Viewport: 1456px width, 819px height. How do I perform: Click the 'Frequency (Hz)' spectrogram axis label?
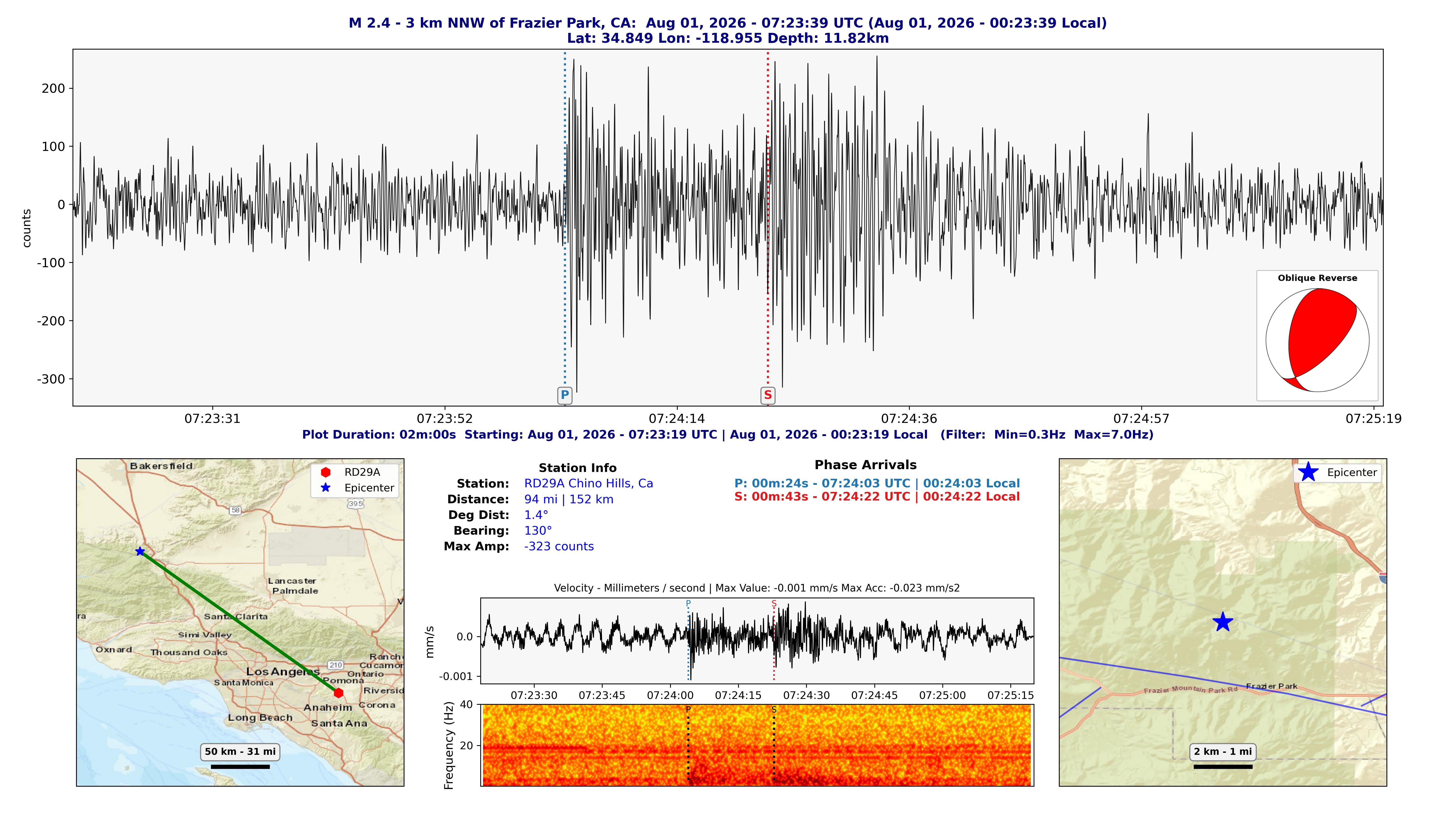coord(449,745)
